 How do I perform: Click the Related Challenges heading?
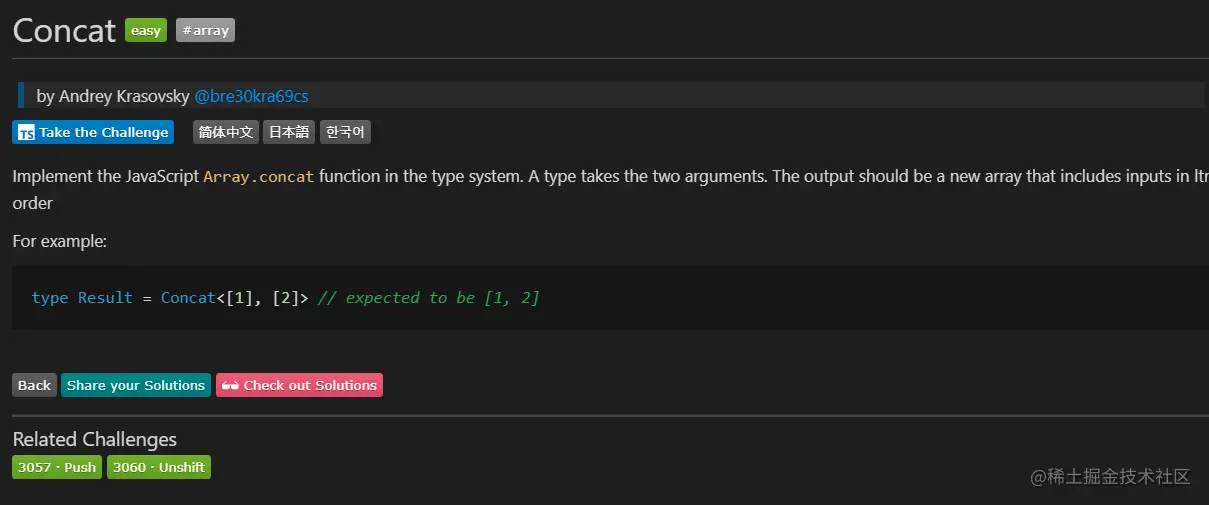click(94, 439)
